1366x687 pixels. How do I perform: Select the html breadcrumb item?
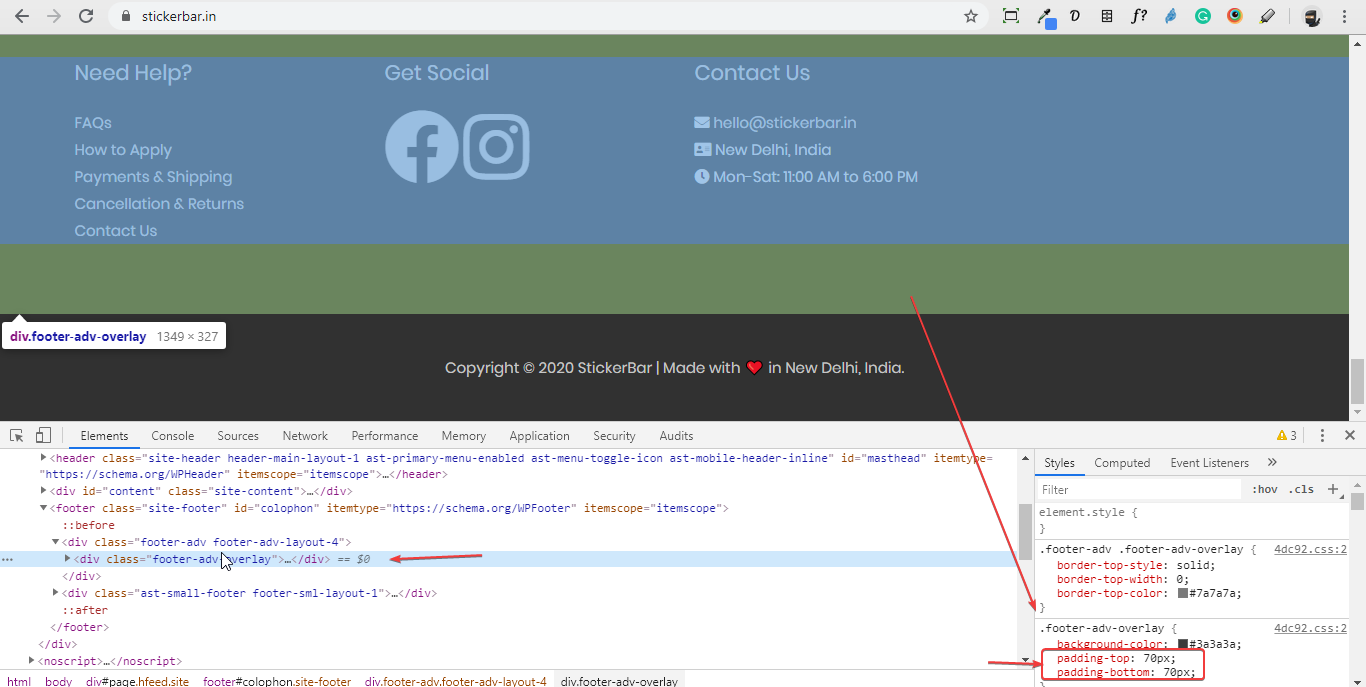pos(19,681)
